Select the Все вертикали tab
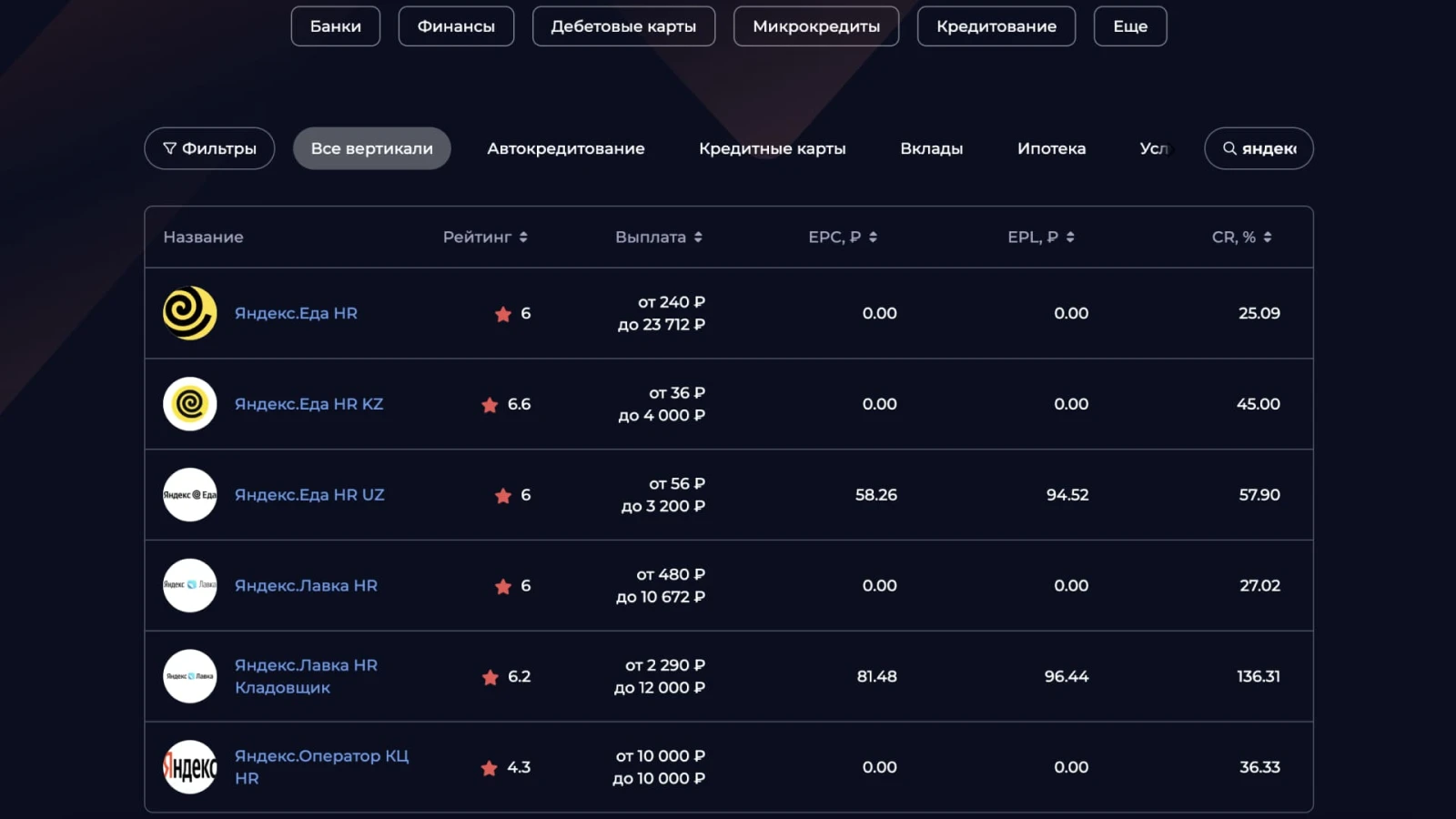 click(371, 148)
